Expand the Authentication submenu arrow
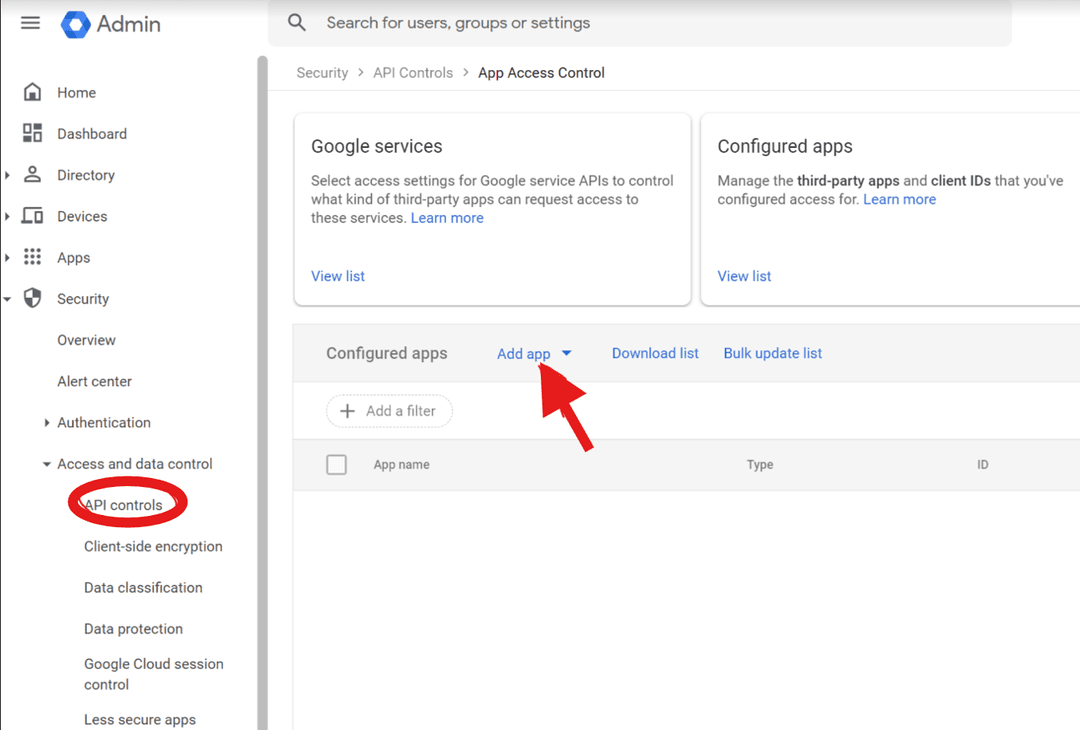Screen dimensions: 1080x730 (x=46, y=423)
